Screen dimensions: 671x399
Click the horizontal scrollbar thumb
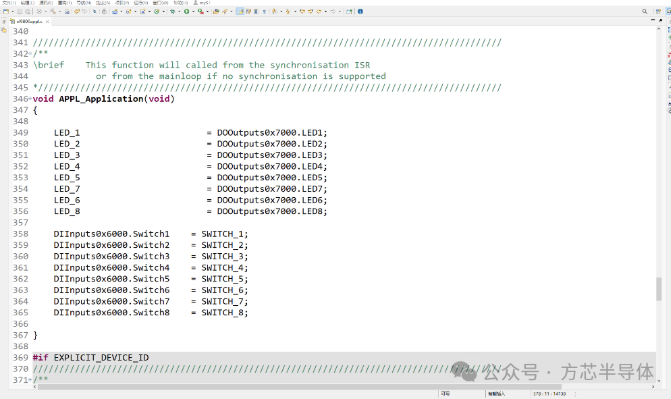300,387
